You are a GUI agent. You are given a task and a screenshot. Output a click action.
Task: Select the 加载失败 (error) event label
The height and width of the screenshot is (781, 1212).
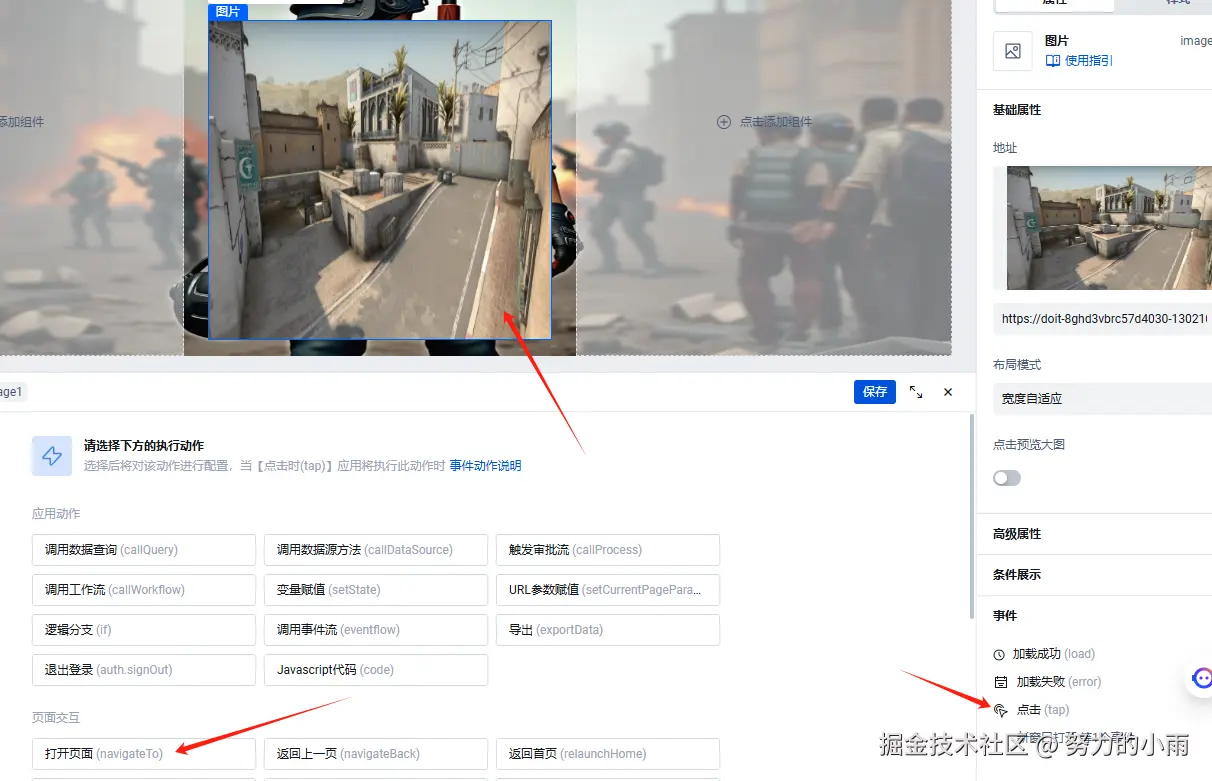pyautogui.click(x=1058, y=682)
